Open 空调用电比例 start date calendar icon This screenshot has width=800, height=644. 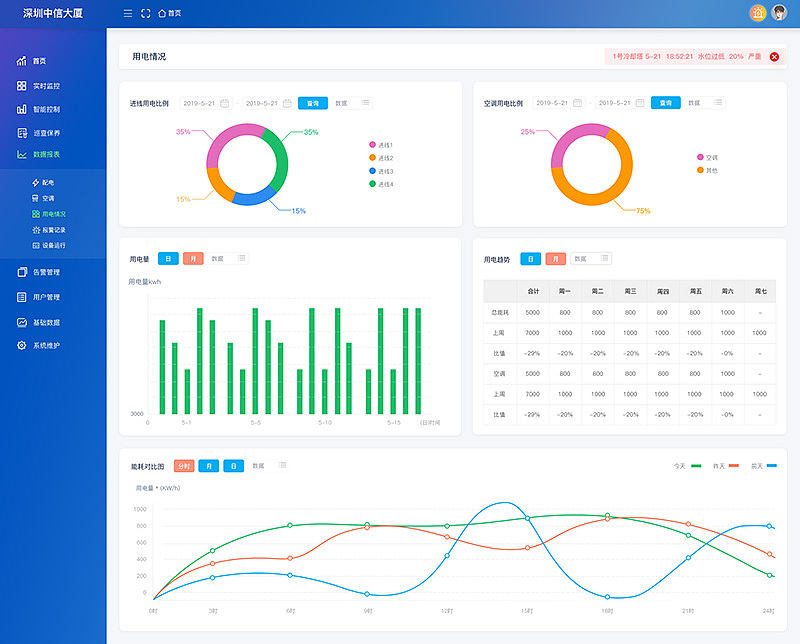click(x=578, y=103)
